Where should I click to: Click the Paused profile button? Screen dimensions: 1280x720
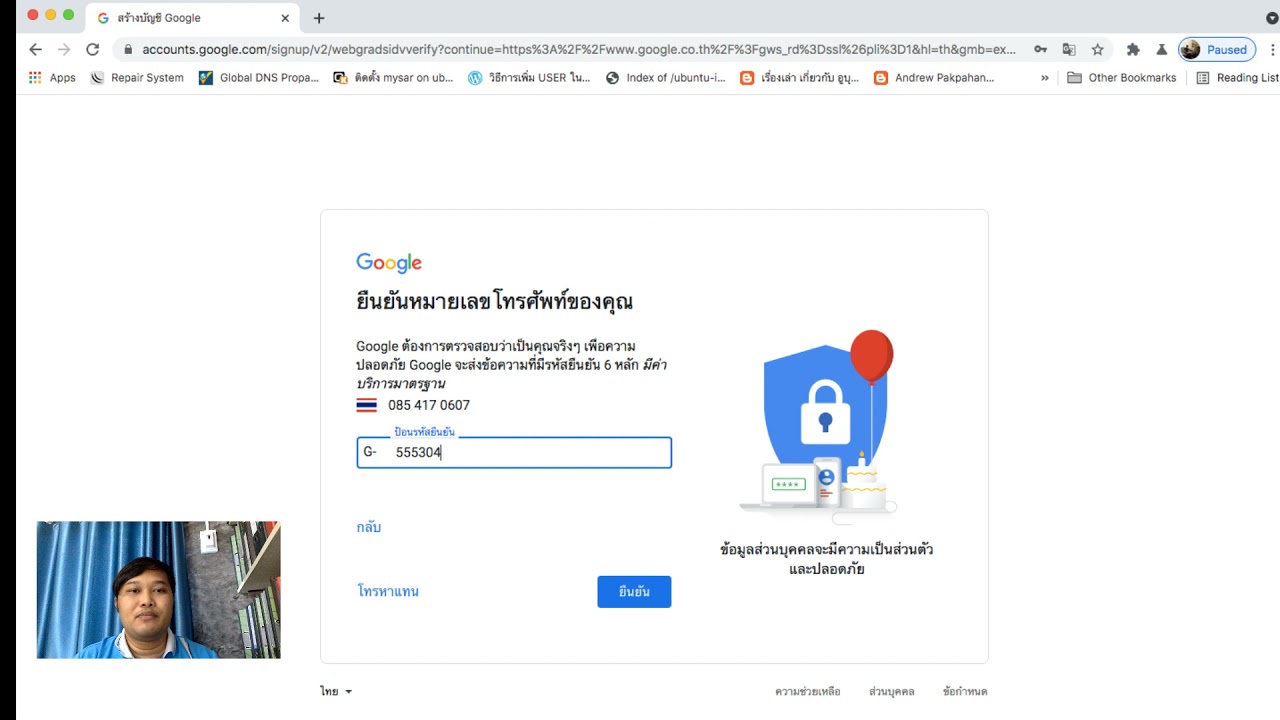pos(1217,49)
